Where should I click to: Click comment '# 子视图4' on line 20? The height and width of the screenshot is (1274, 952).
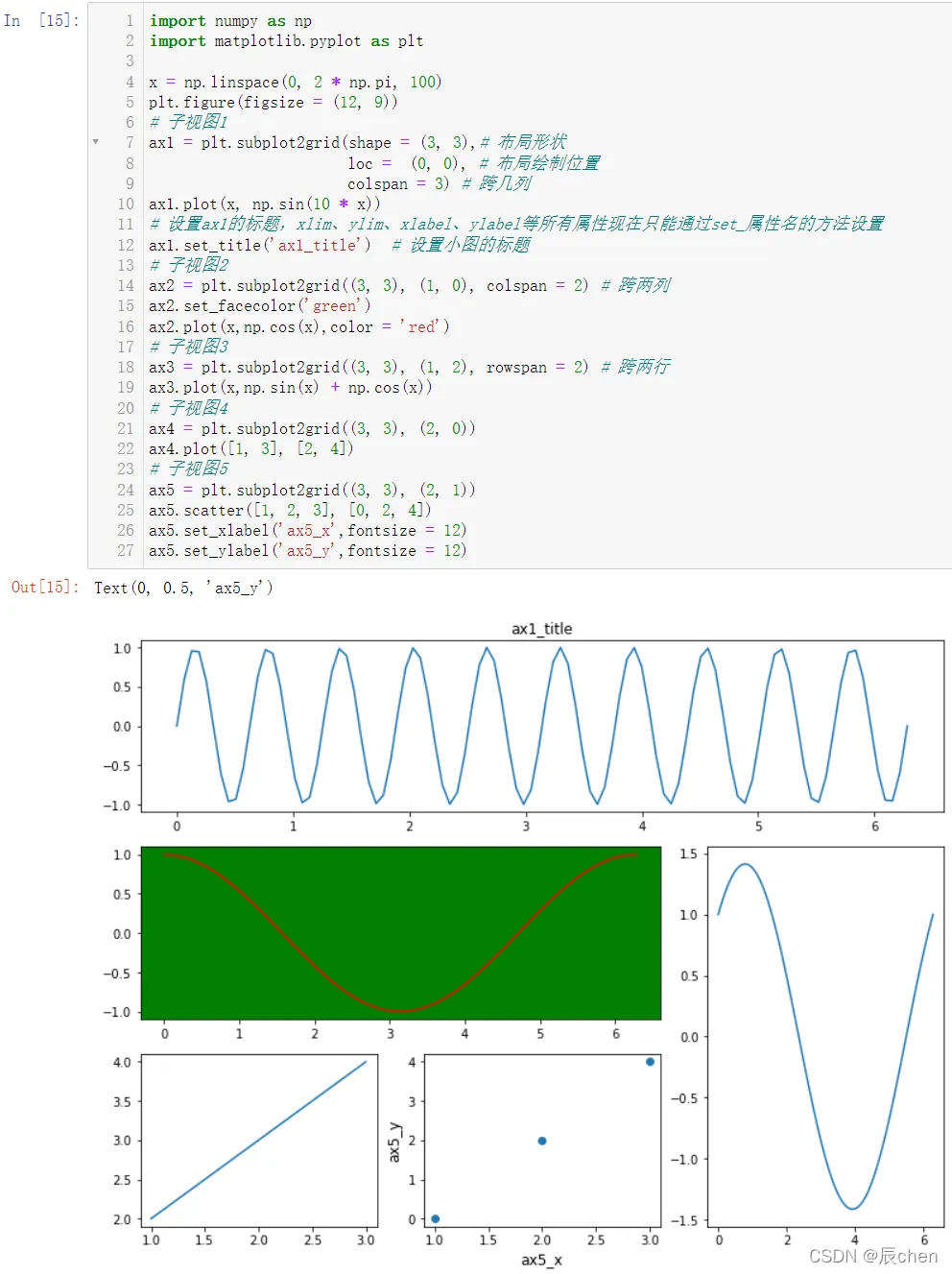click(189, 408)
